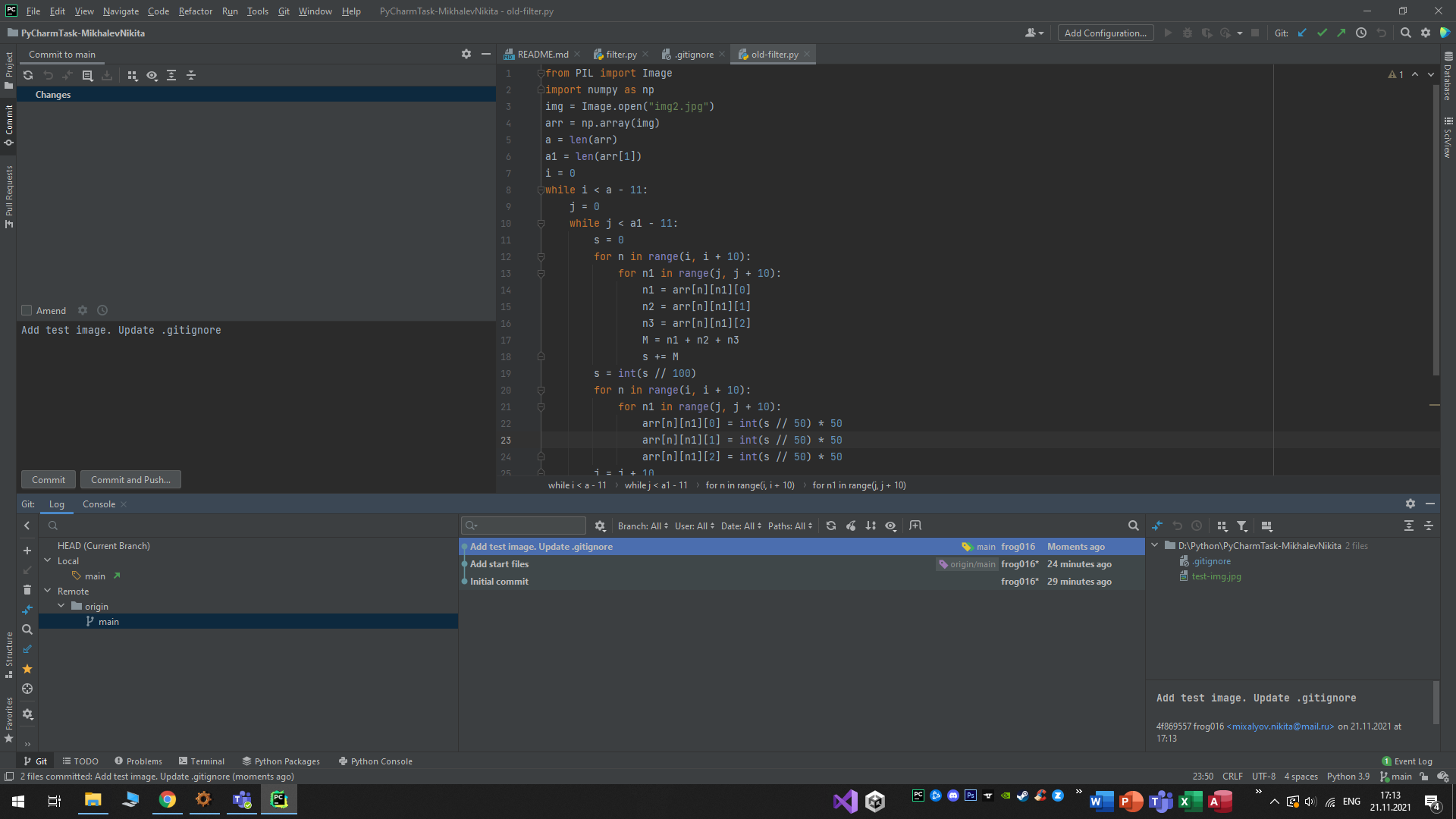The image size is (1456, 819).
Task: Click Git Commit green checkmark icon
Action: (x=1322, y=33)
